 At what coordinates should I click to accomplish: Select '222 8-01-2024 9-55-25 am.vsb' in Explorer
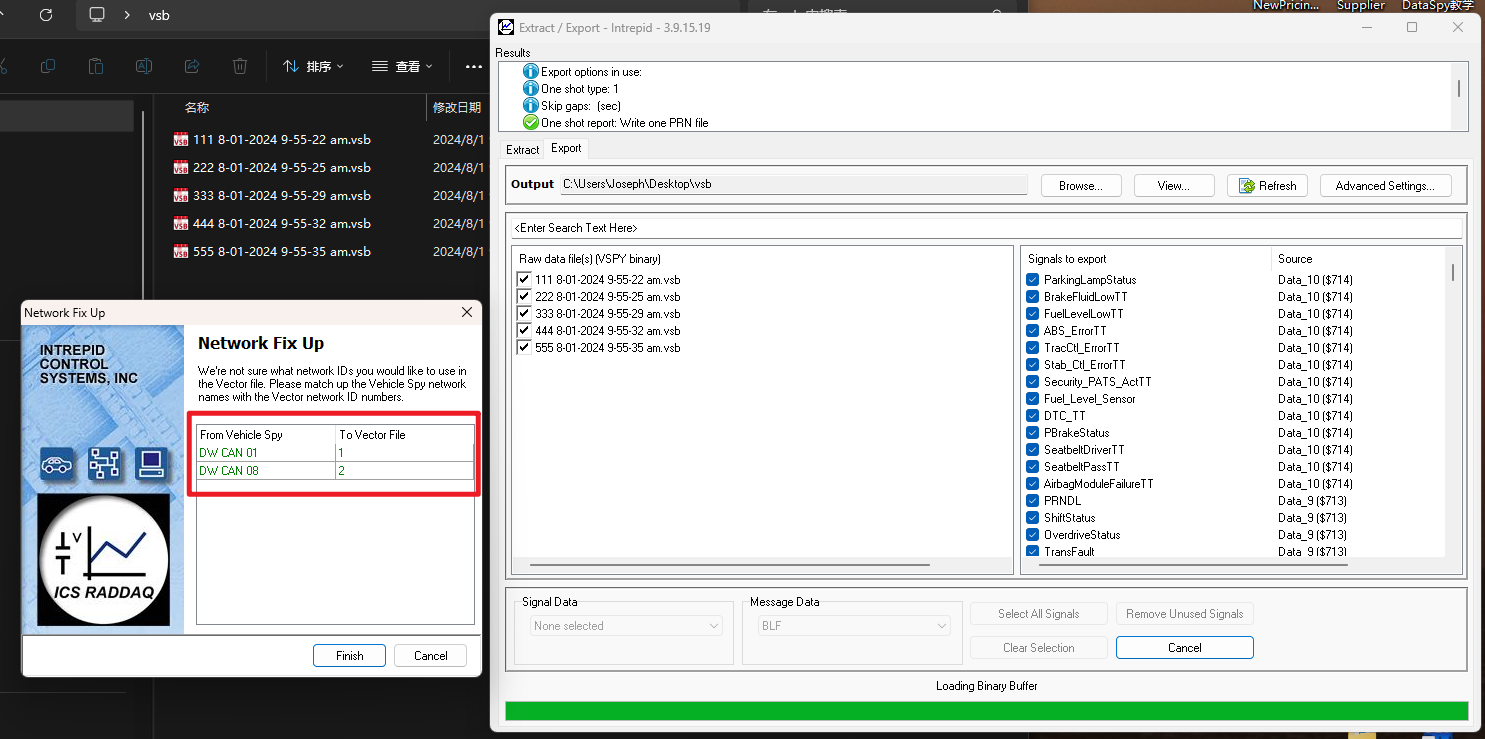click(x=282, y=168)
